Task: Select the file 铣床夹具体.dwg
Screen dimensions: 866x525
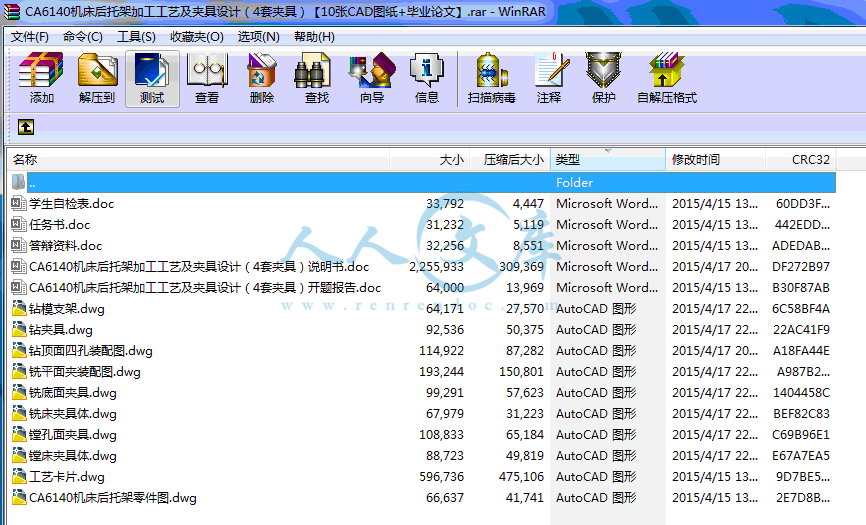Action: [x=72, y=413]
